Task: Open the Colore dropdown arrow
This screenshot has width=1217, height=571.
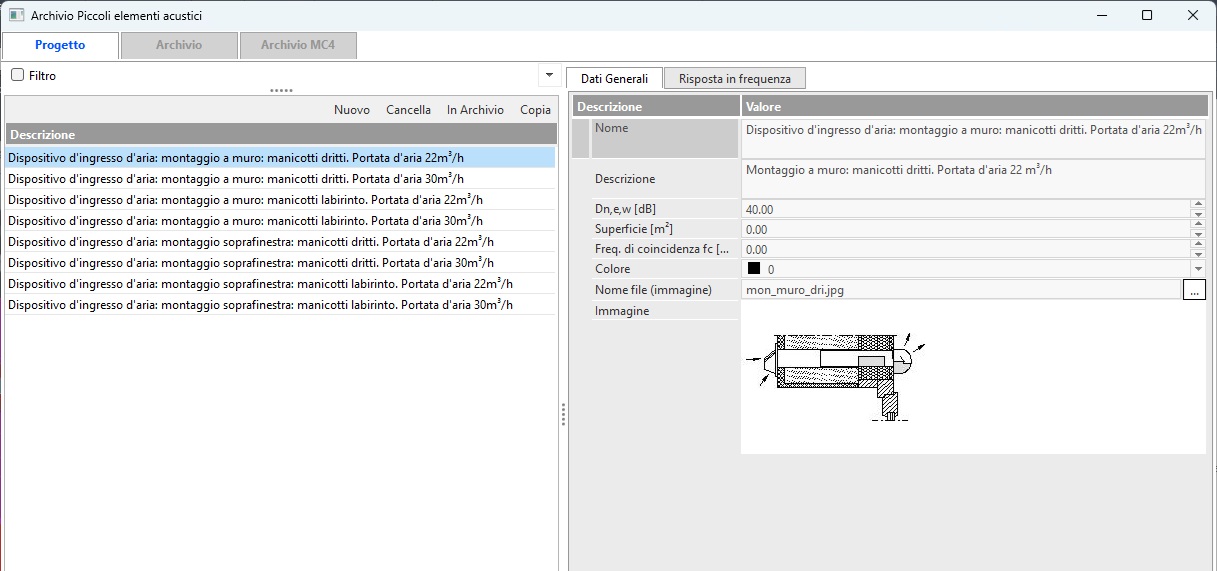Action: coord(1198,269)
